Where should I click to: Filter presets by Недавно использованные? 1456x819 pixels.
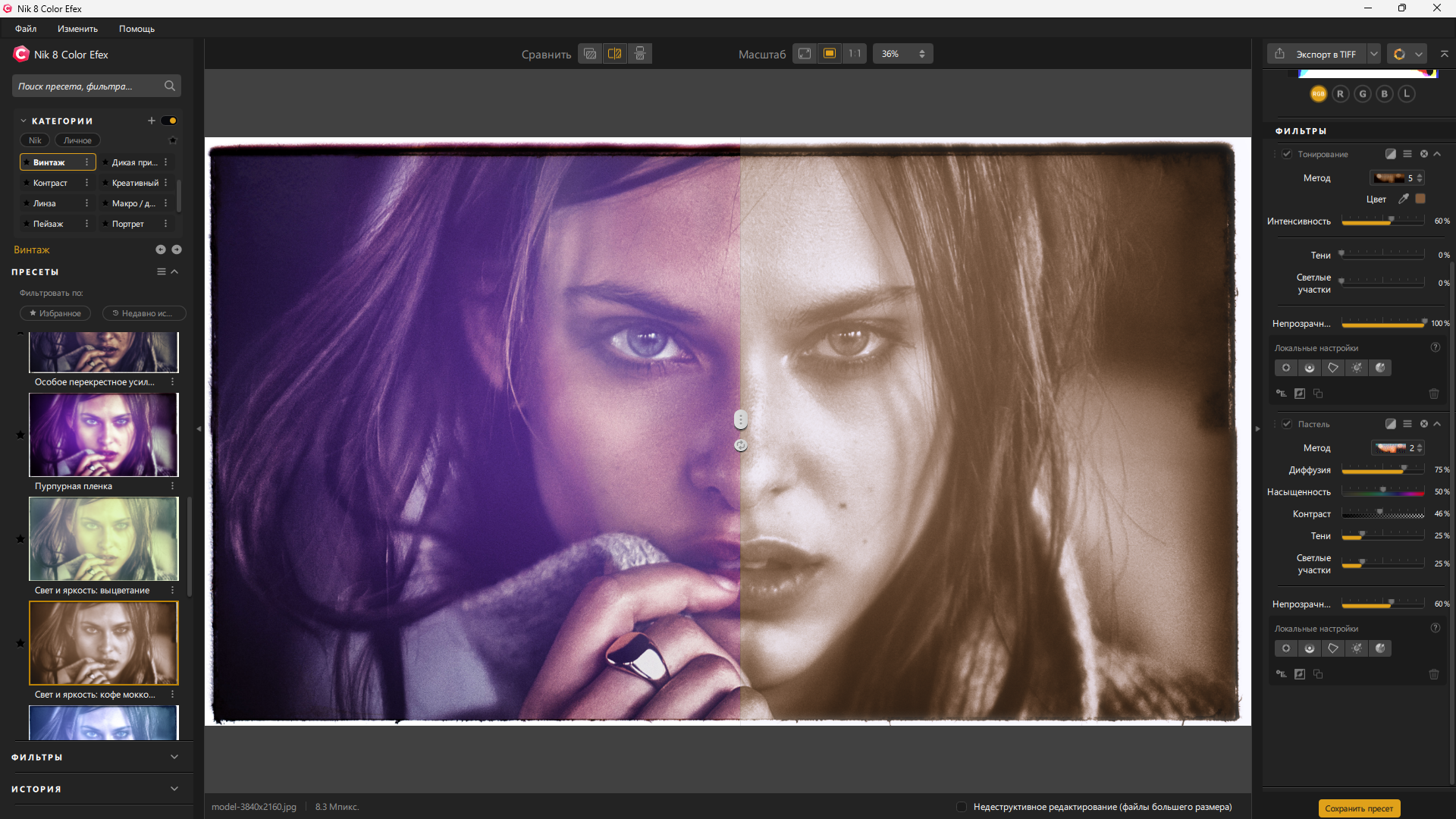click(x=143, y=313)
